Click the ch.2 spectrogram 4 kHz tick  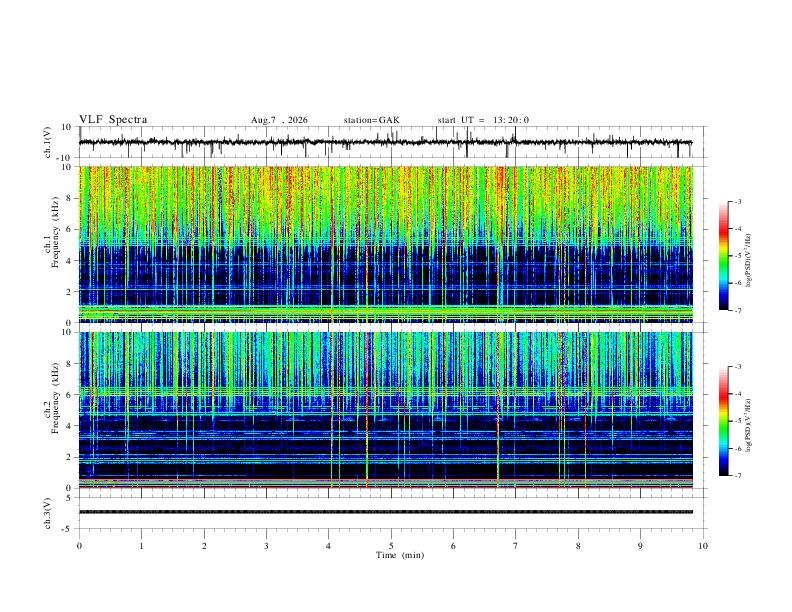[69, 426]
